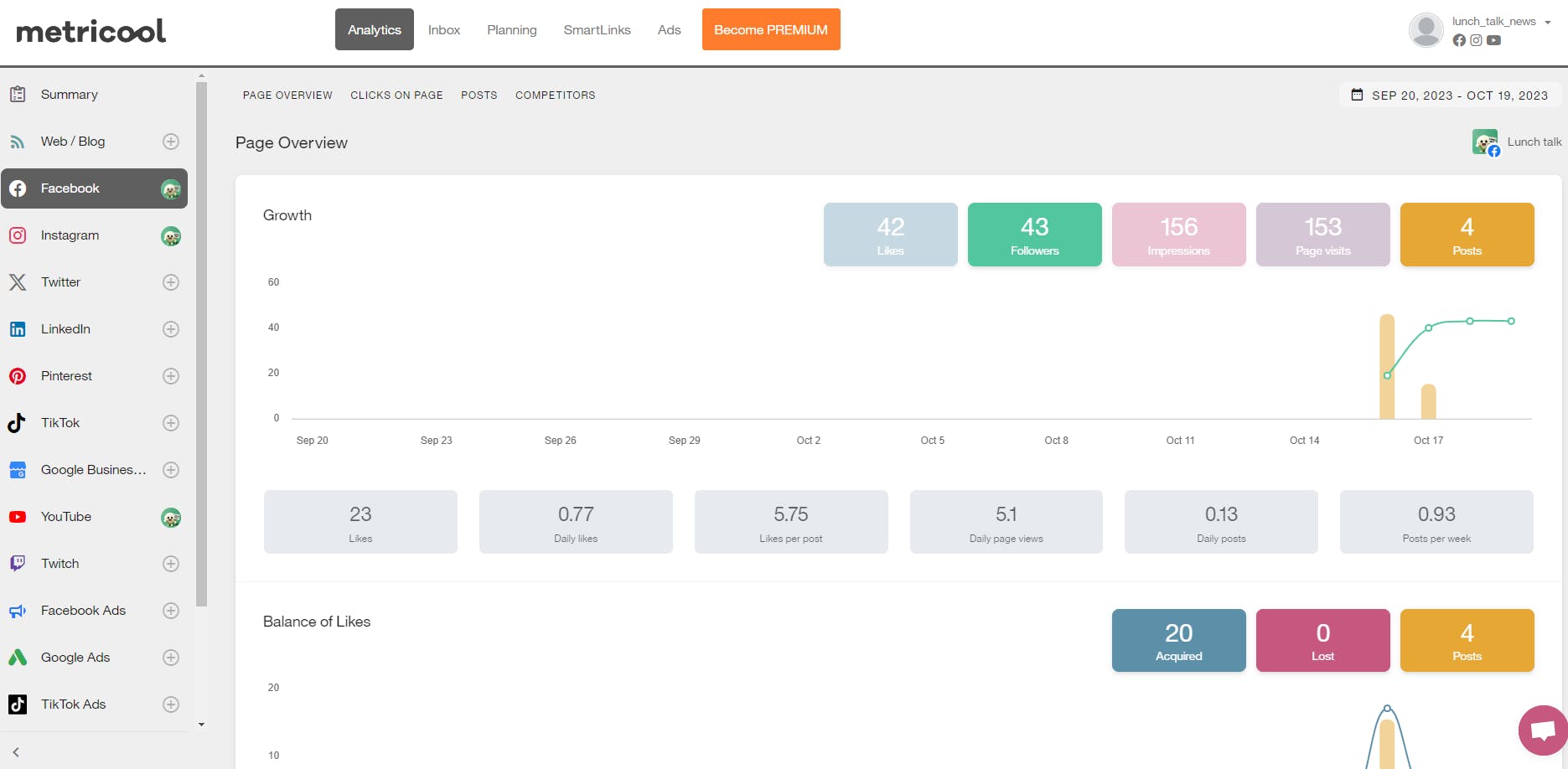The height and width of the screenshot is (769, 1568).
Task: Click Become PREMIUM button
Action: point(771,29)
